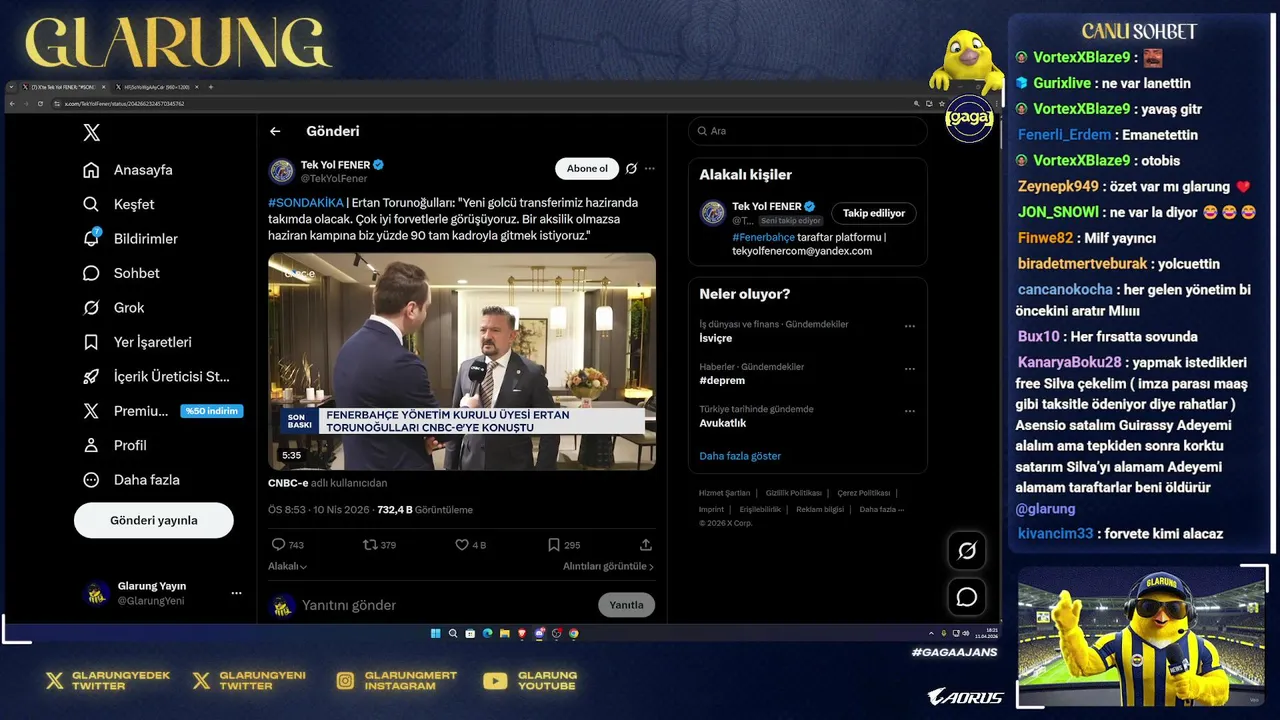Open Hizmet Şartları footer link

point(724,493)
